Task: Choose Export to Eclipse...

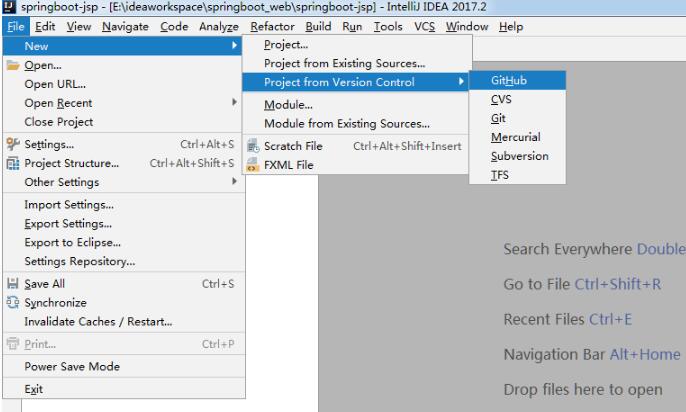Action: tap(122, 242)
